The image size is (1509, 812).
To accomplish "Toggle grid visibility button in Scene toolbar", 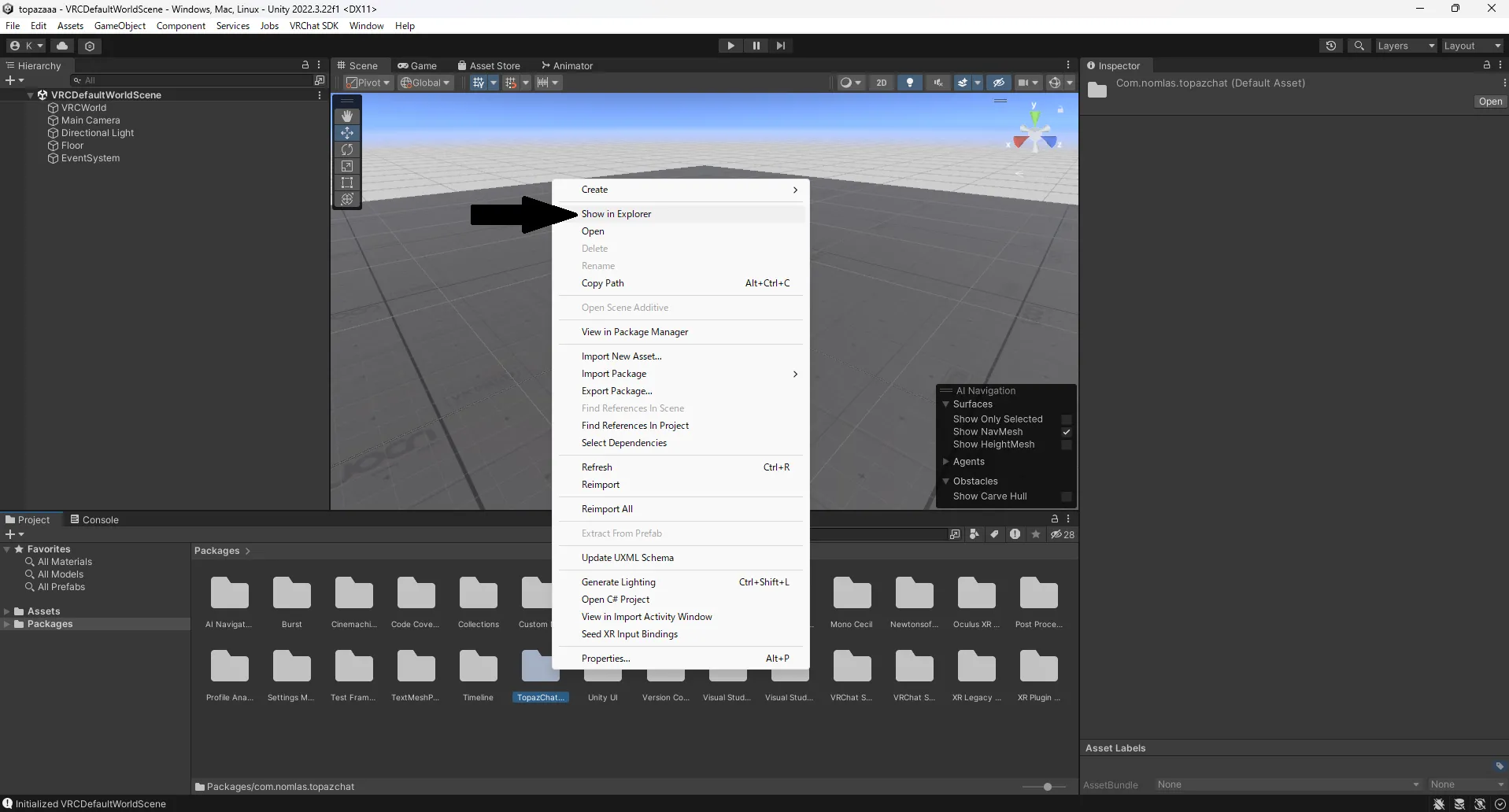I will pos(478,83).
